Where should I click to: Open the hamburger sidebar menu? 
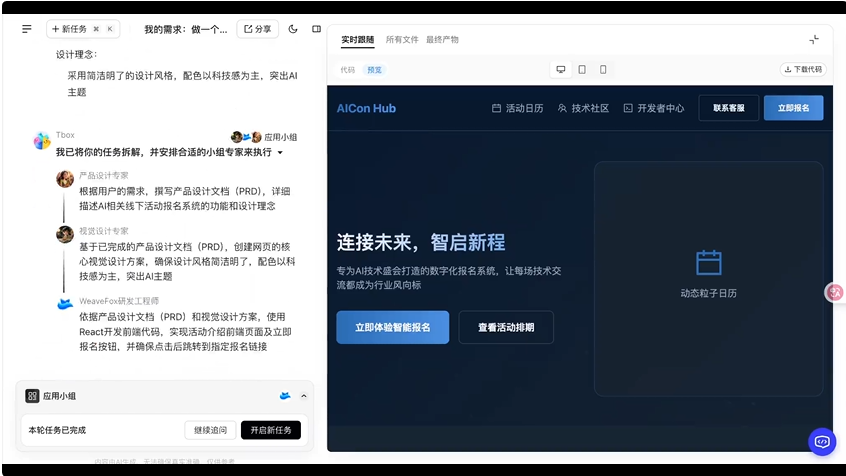[26, 29]
